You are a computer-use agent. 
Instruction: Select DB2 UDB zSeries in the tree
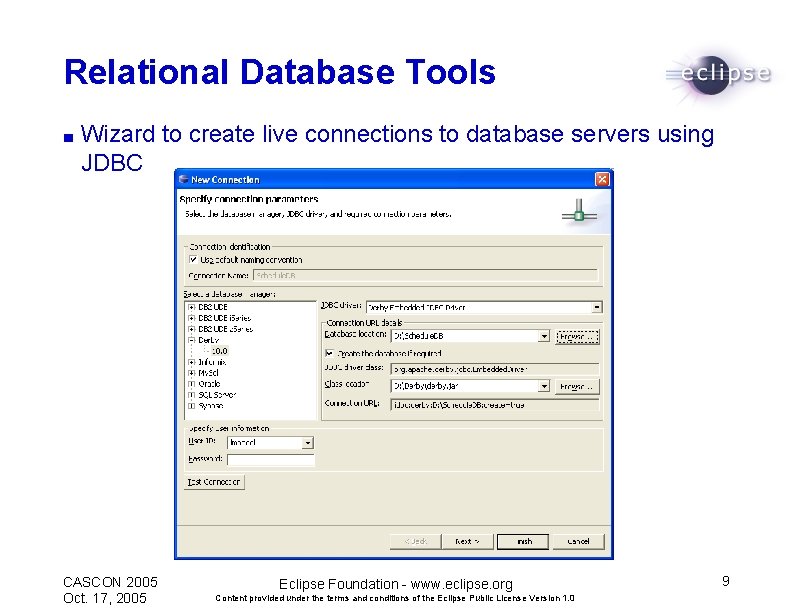[226, 329]
